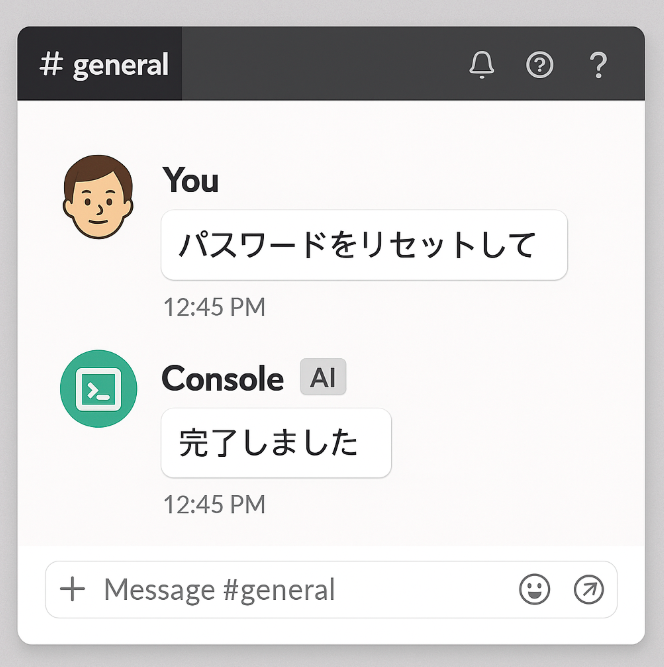Select the general channel name tab
Screen dimensions: 664x667
coord(121,65)
